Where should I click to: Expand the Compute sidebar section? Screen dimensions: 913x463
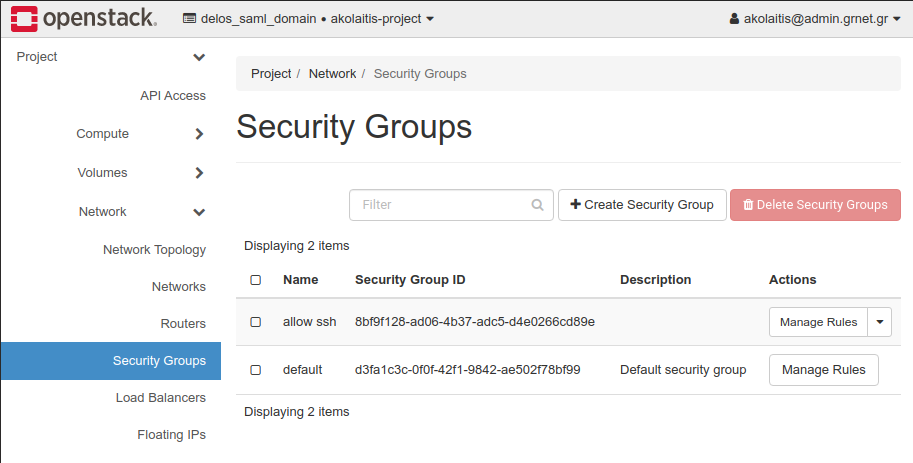(x=199, y=134)
